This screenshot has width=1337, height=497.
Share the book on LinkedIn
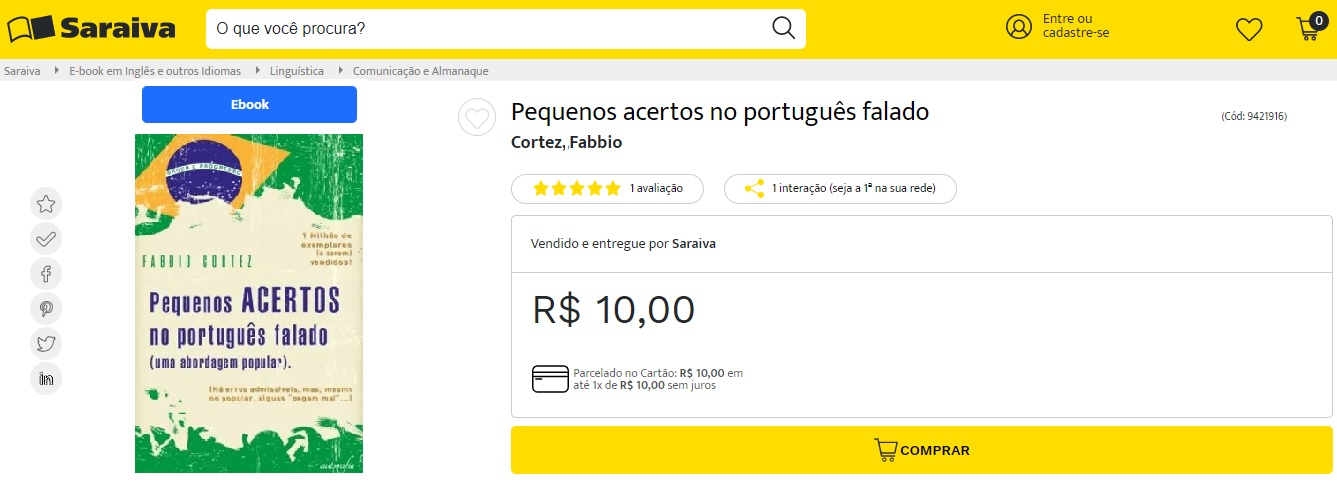[x=46, y=378]
